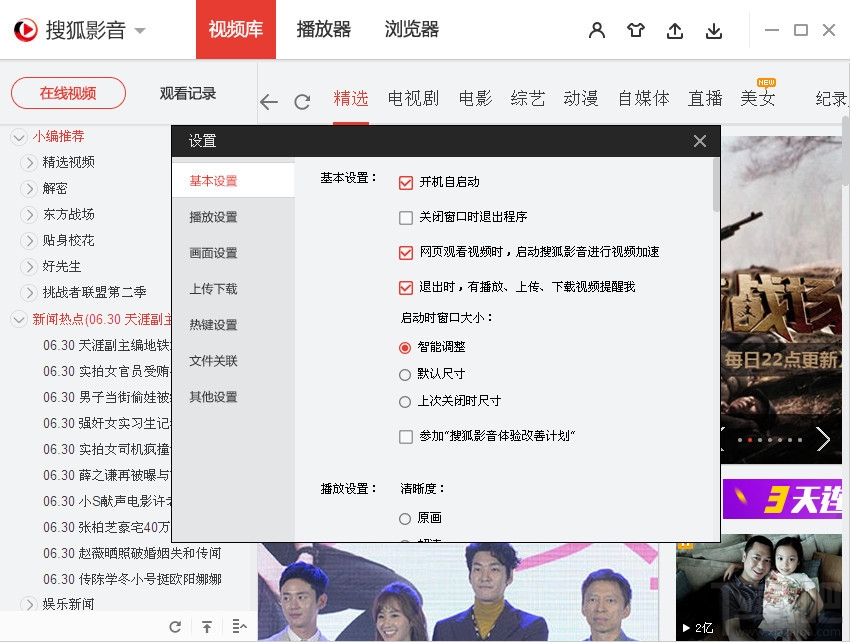Refresh the page with the reload arrow

pos(302,100)
